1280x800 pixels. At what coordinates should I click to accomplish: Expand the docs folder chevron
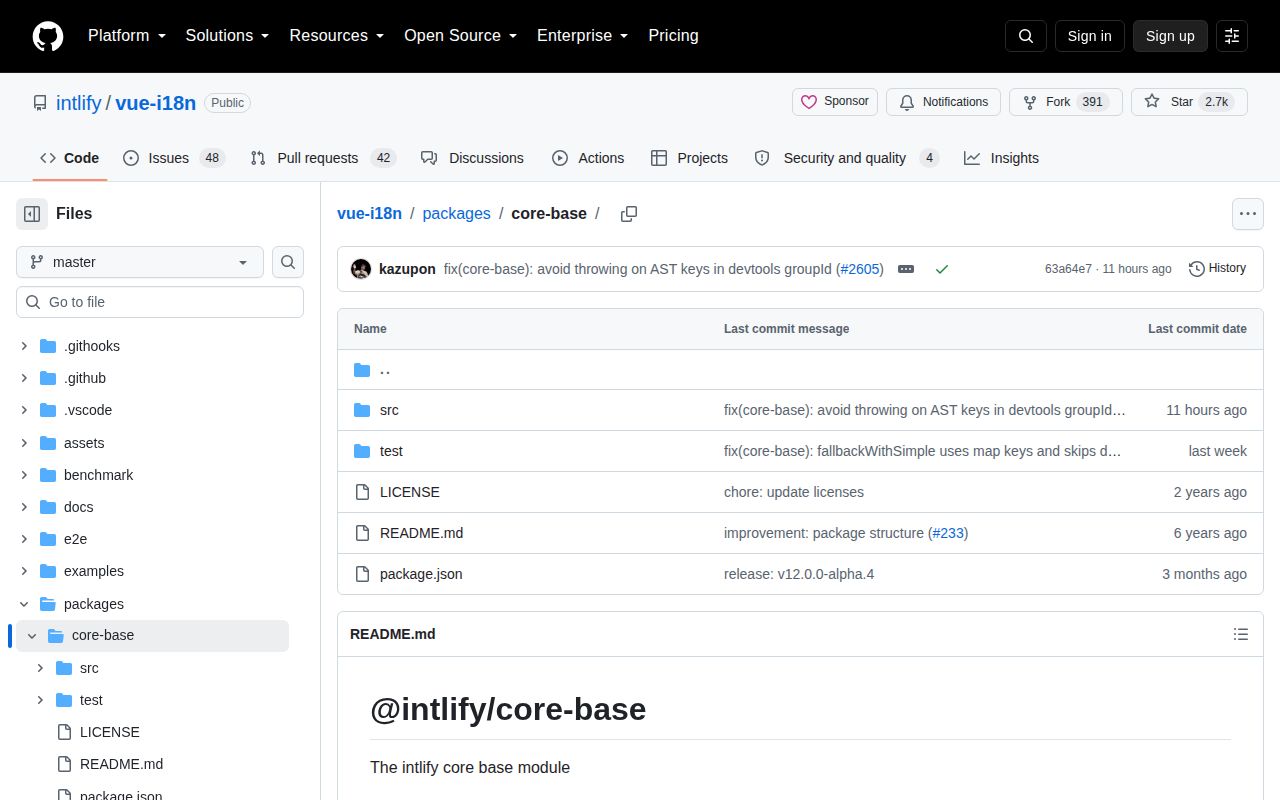(24, 507)
